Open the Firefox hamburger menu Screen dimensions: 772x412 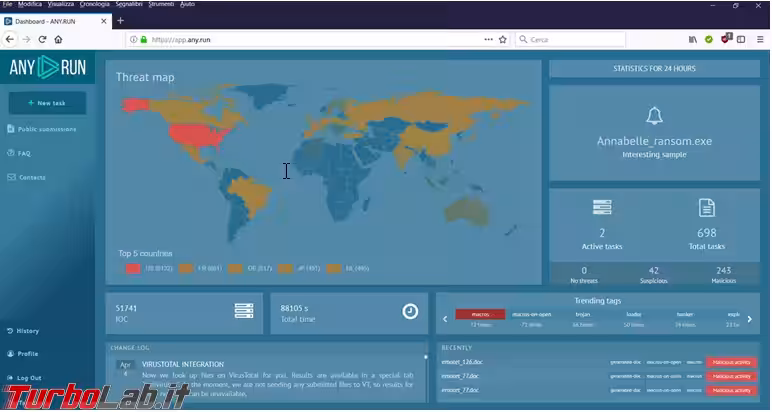point(760,40)
